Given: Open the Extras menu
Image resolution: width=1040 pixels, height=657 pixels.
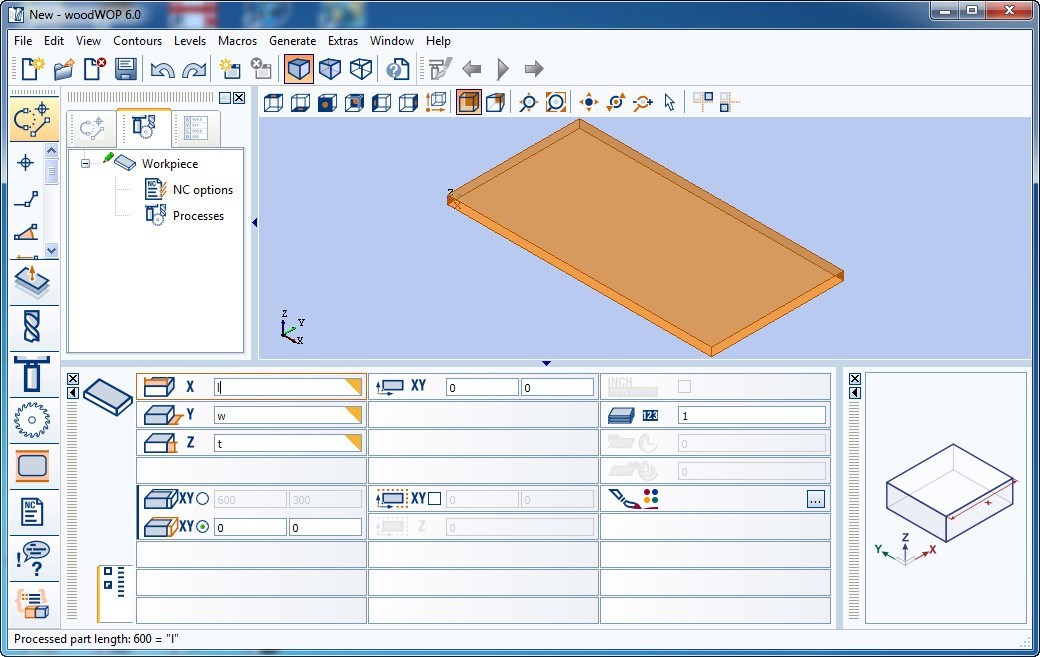Looking at the screenshot, I should pos(343,40).
